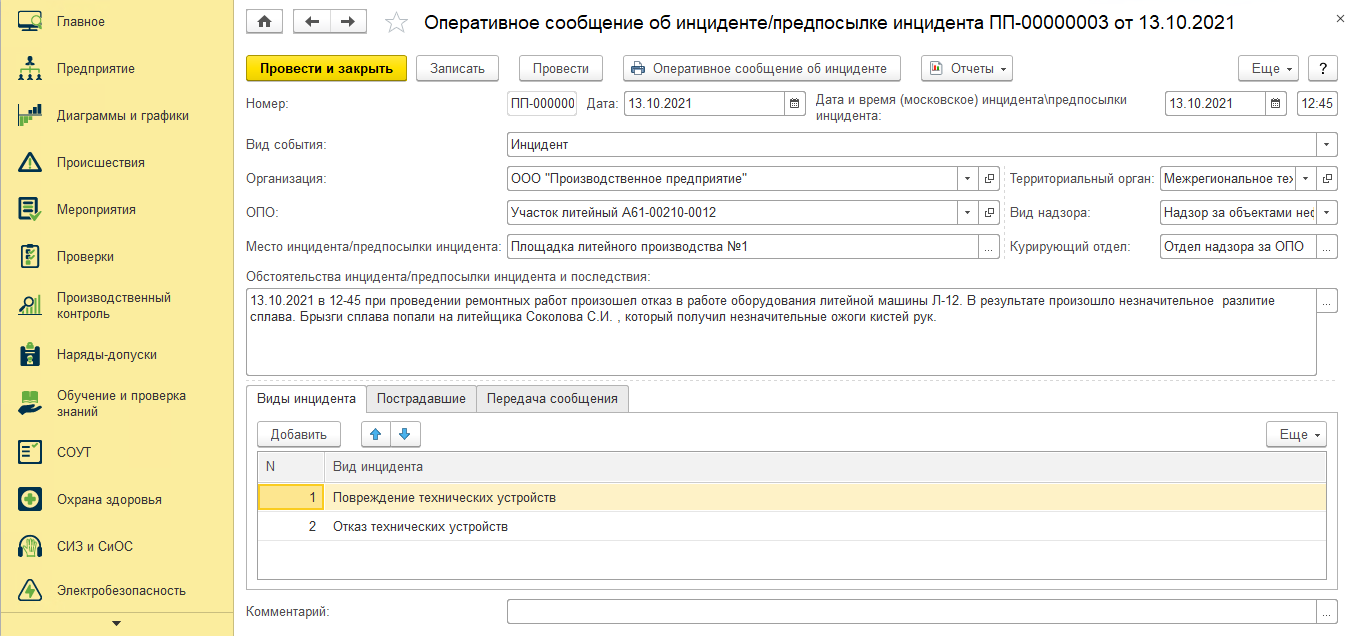Expand the Территориальный орган dropdown
Image resolution: width=1357 pixels, height=636 pixels.
pos(1306,178)
